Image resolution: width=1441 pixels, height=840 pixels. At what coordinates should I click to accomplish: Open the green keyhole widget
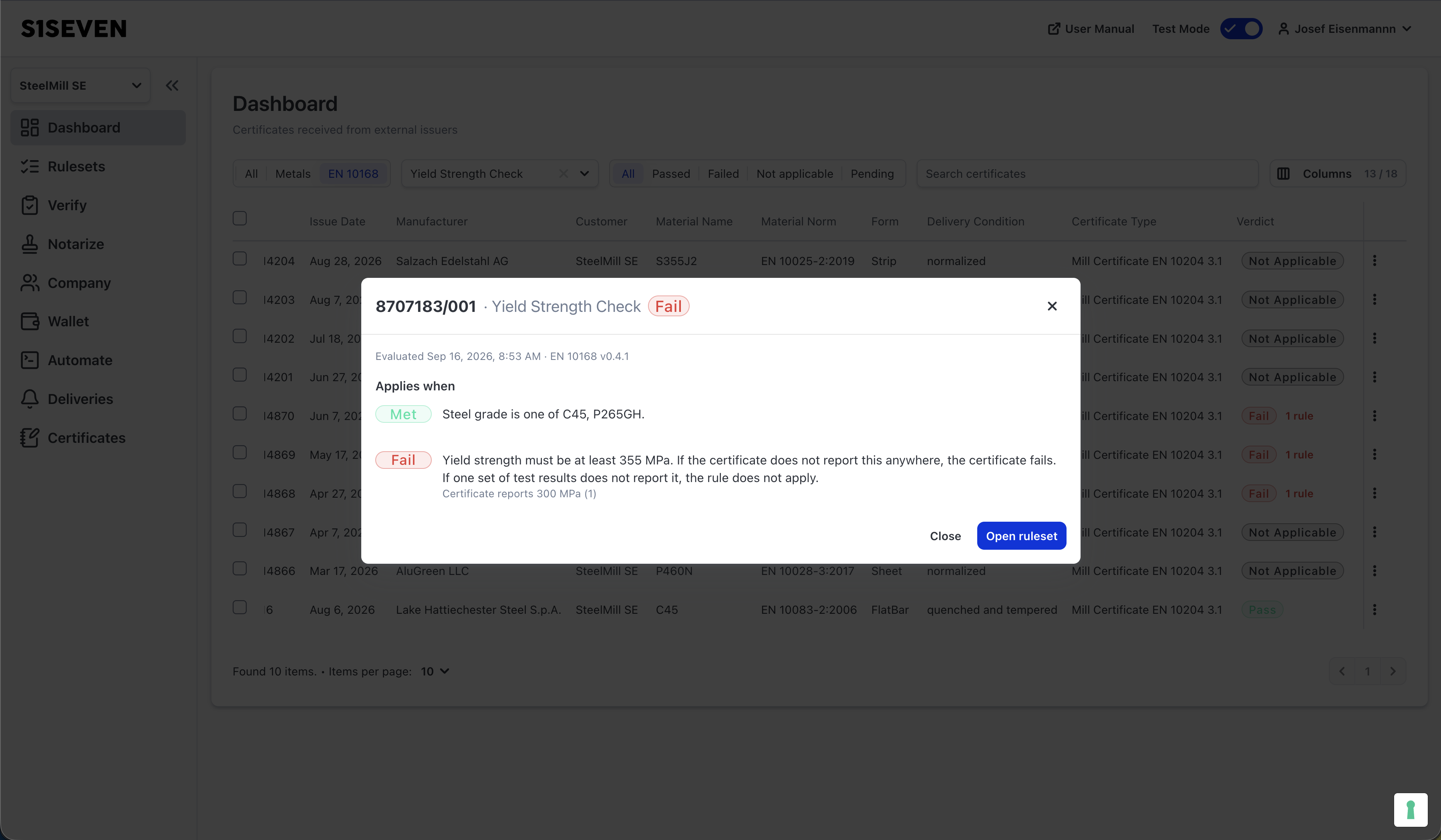pyautogui.click(x=1410, y=810)
